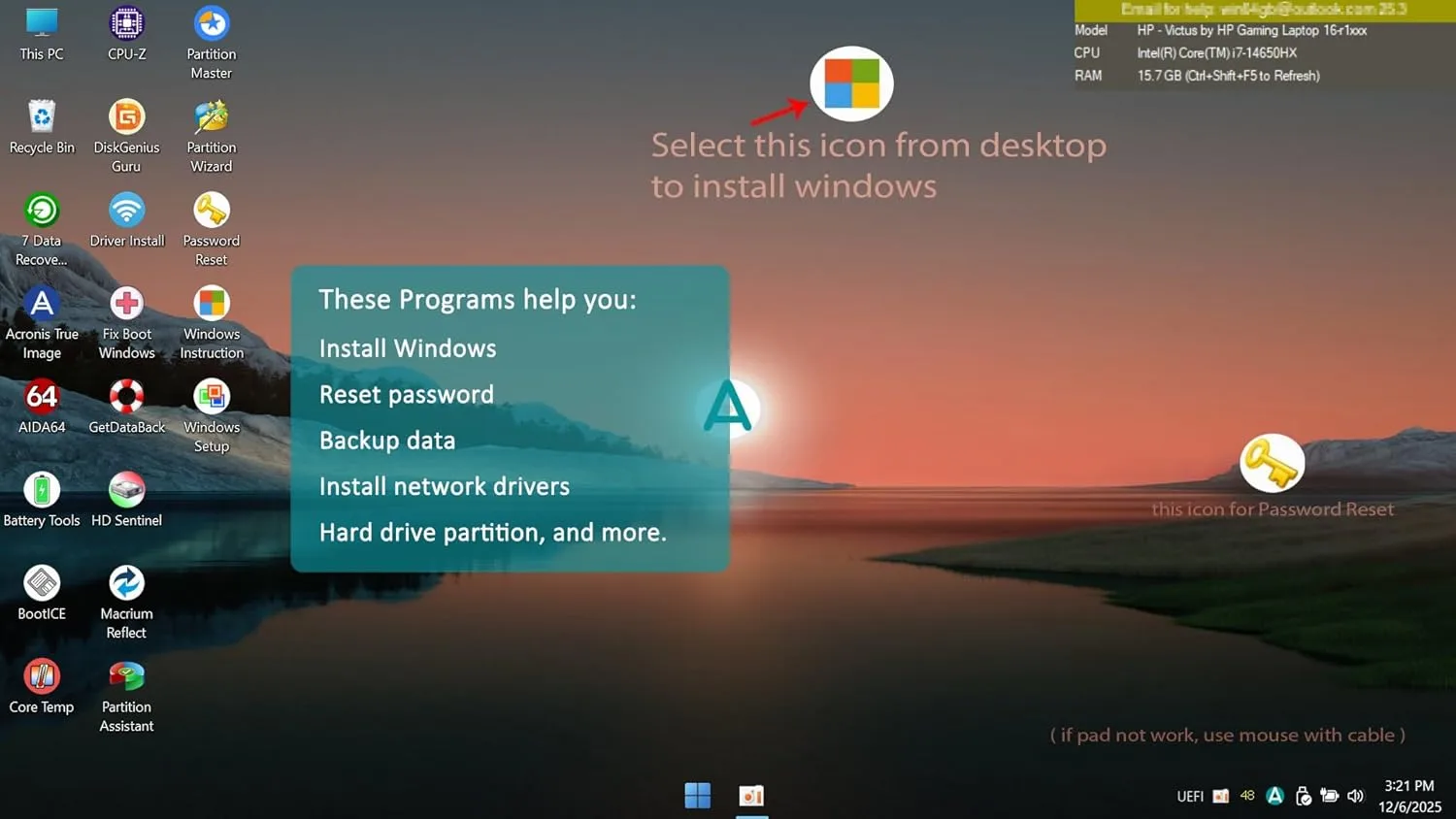Launch Partition Master from desktop
This screenshot has width=1456, height=819.
[211, 23]
